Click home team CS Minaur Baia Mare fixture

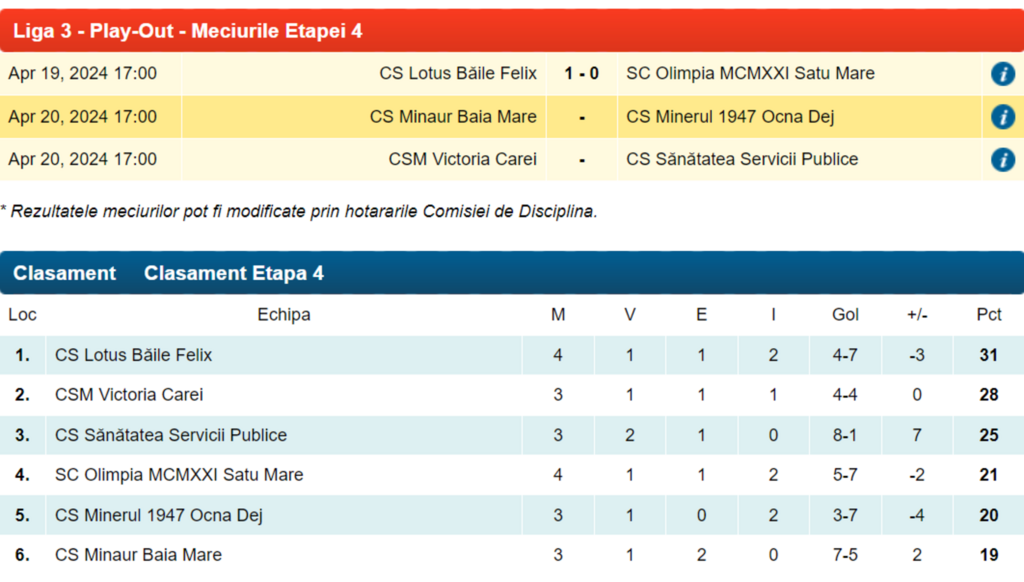453,117
